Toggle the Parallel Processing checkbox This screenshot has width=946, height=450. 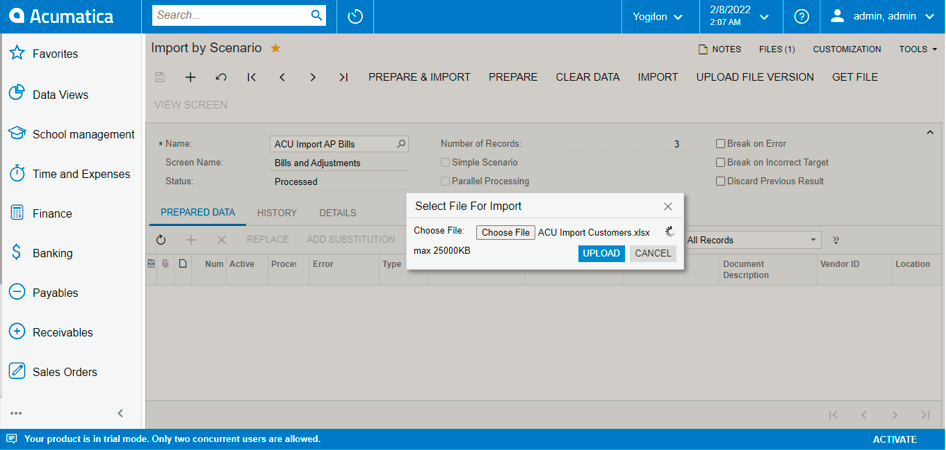(445, 181)
